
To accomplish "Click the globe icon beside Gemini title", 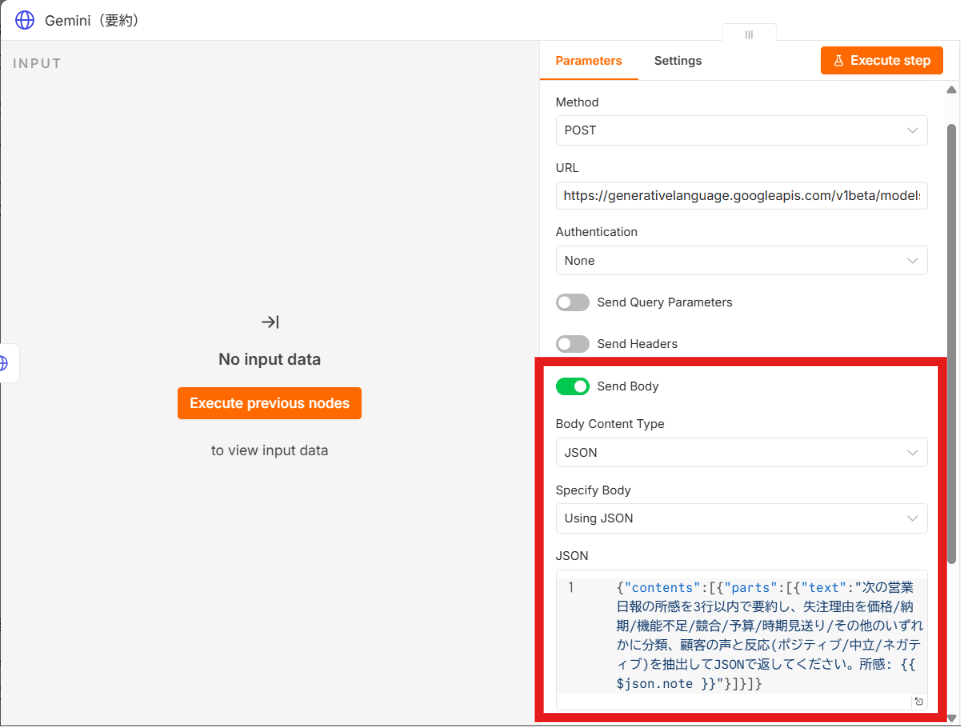I will coord(25,20).
